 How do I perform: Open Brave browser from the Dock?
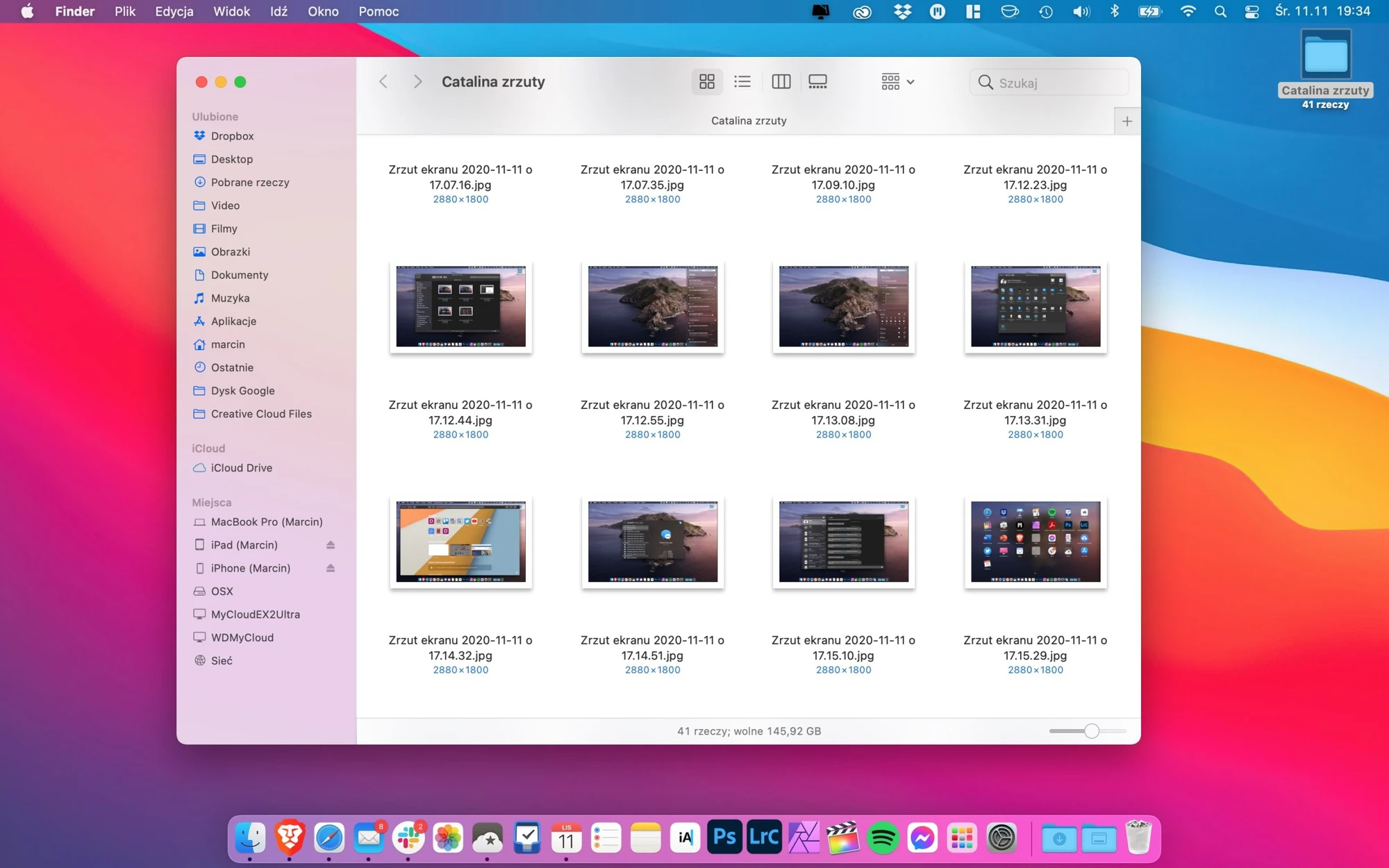(x=290, y=837)
